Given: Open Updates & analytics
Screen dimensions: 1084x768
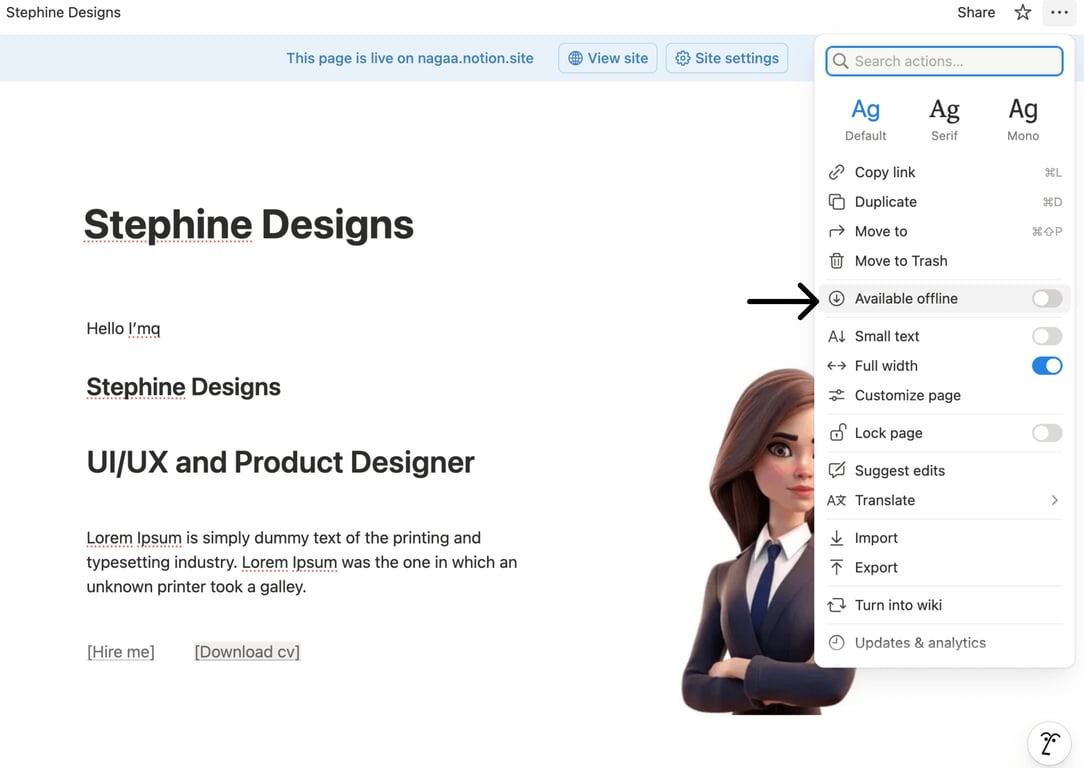Looking at the screenshot, I should tap(944, 642).
